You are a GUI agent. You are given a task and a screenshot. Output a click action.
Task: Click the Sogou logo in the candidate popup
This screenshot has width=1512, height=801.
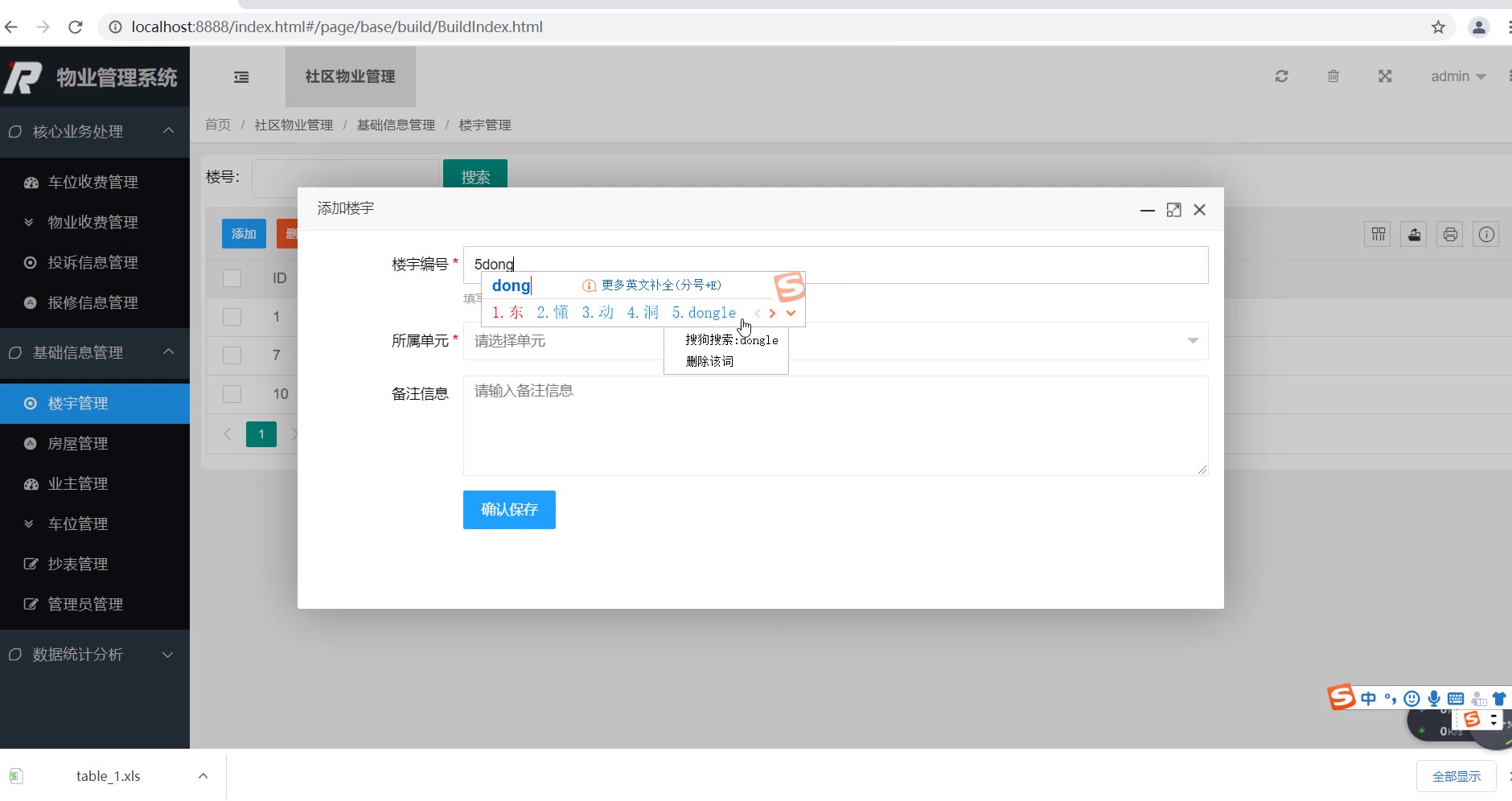[x=789, y=286]
